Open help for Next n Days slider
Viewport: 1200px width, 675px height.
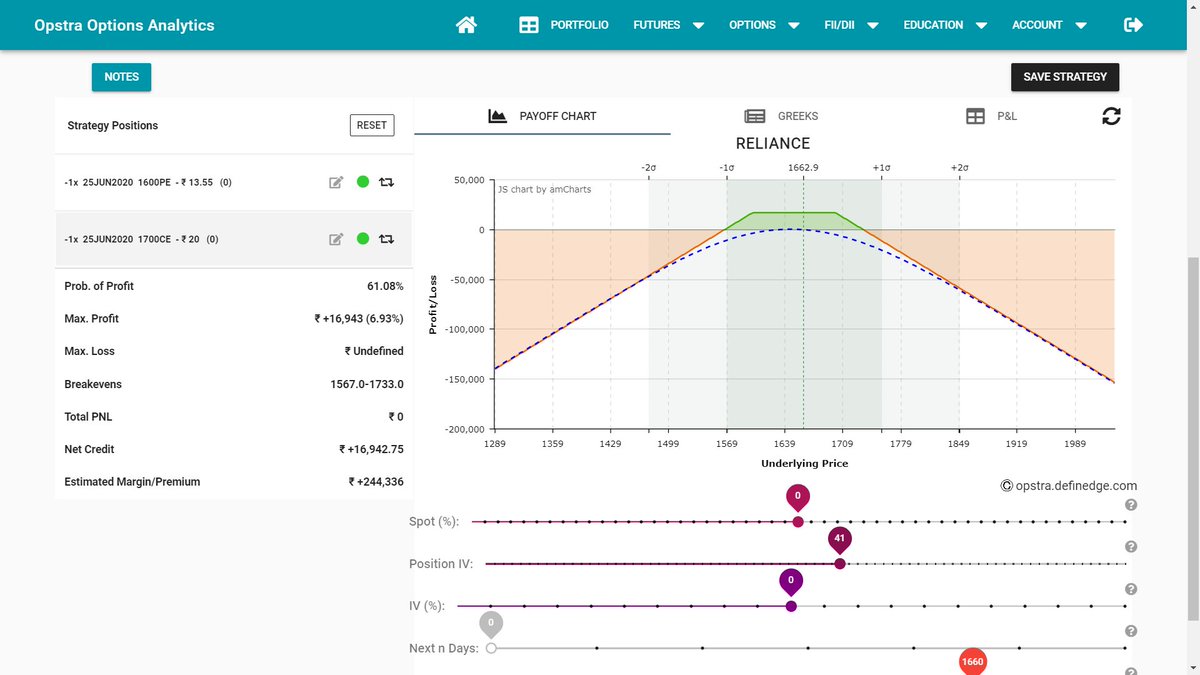coord(1131,631)
